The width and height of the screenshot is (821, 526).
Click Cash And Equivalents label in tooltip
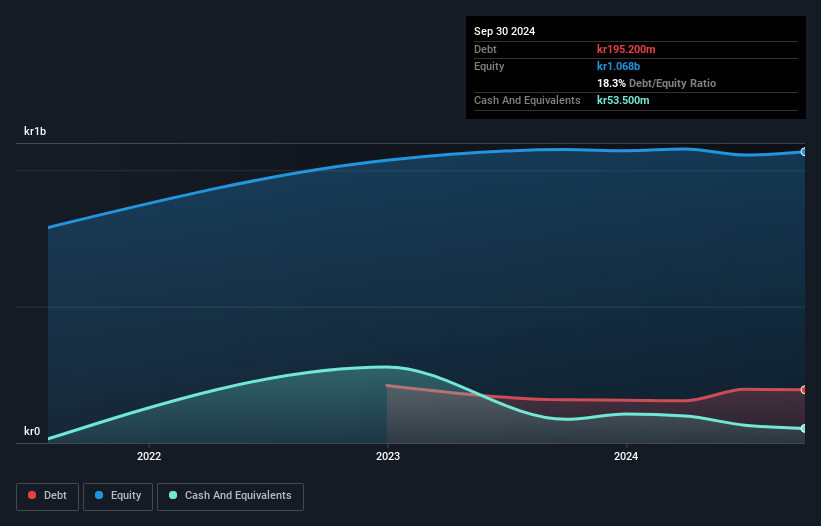point(527,100)
